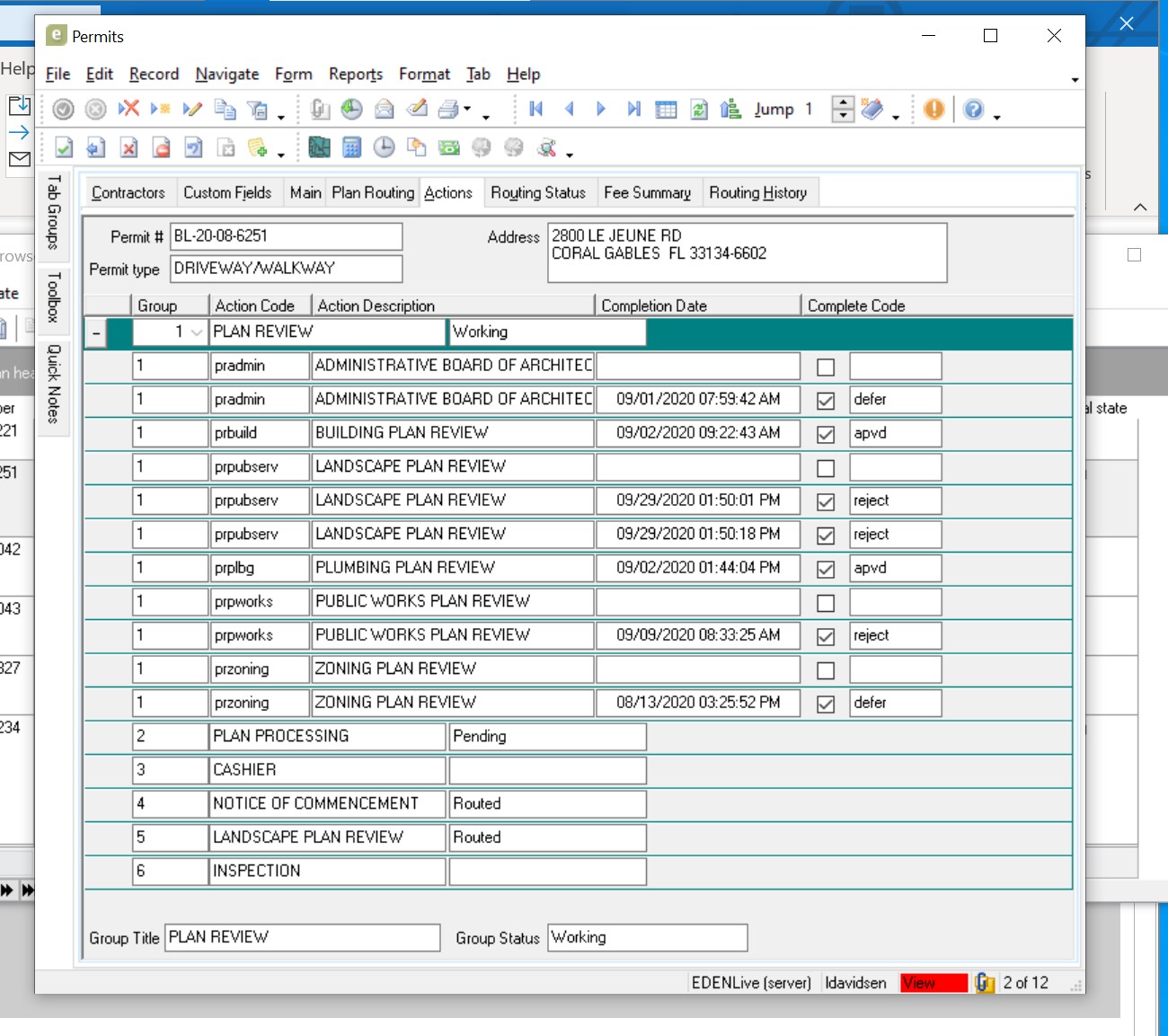Jump to the first record arrow

point(536,110)
